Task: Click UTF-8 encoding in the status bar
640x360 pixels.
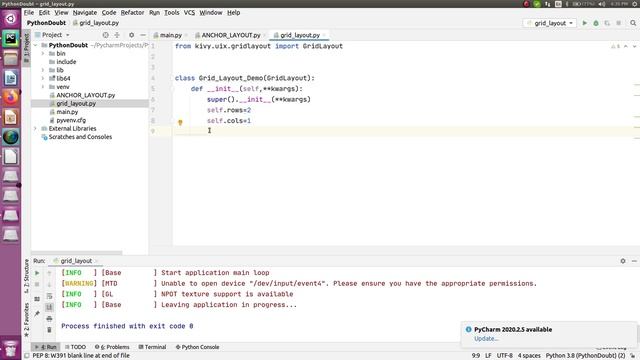Action: coord(504,356)
